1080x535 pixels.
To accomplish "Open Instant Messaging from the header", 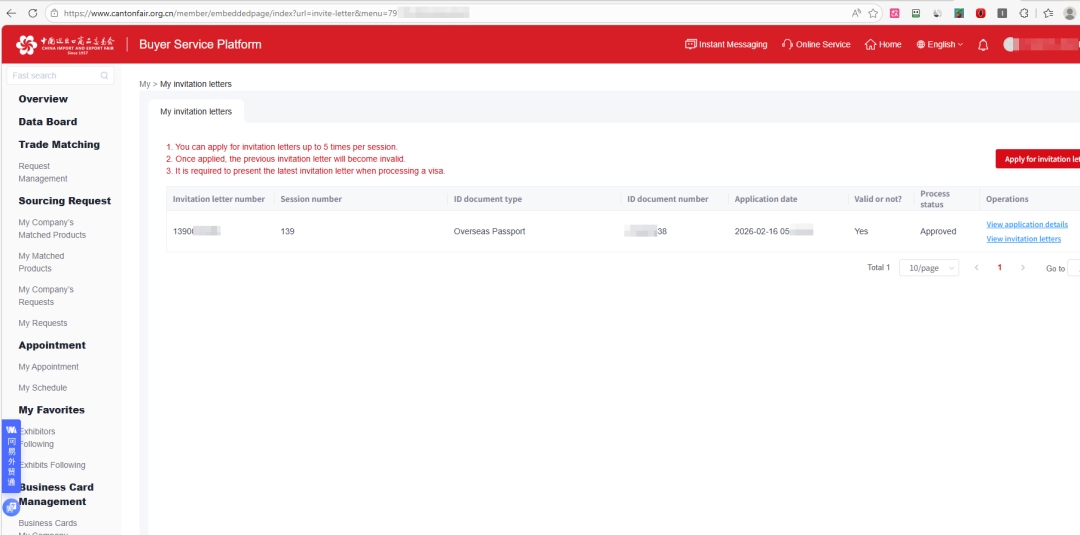I will [726, 45].
